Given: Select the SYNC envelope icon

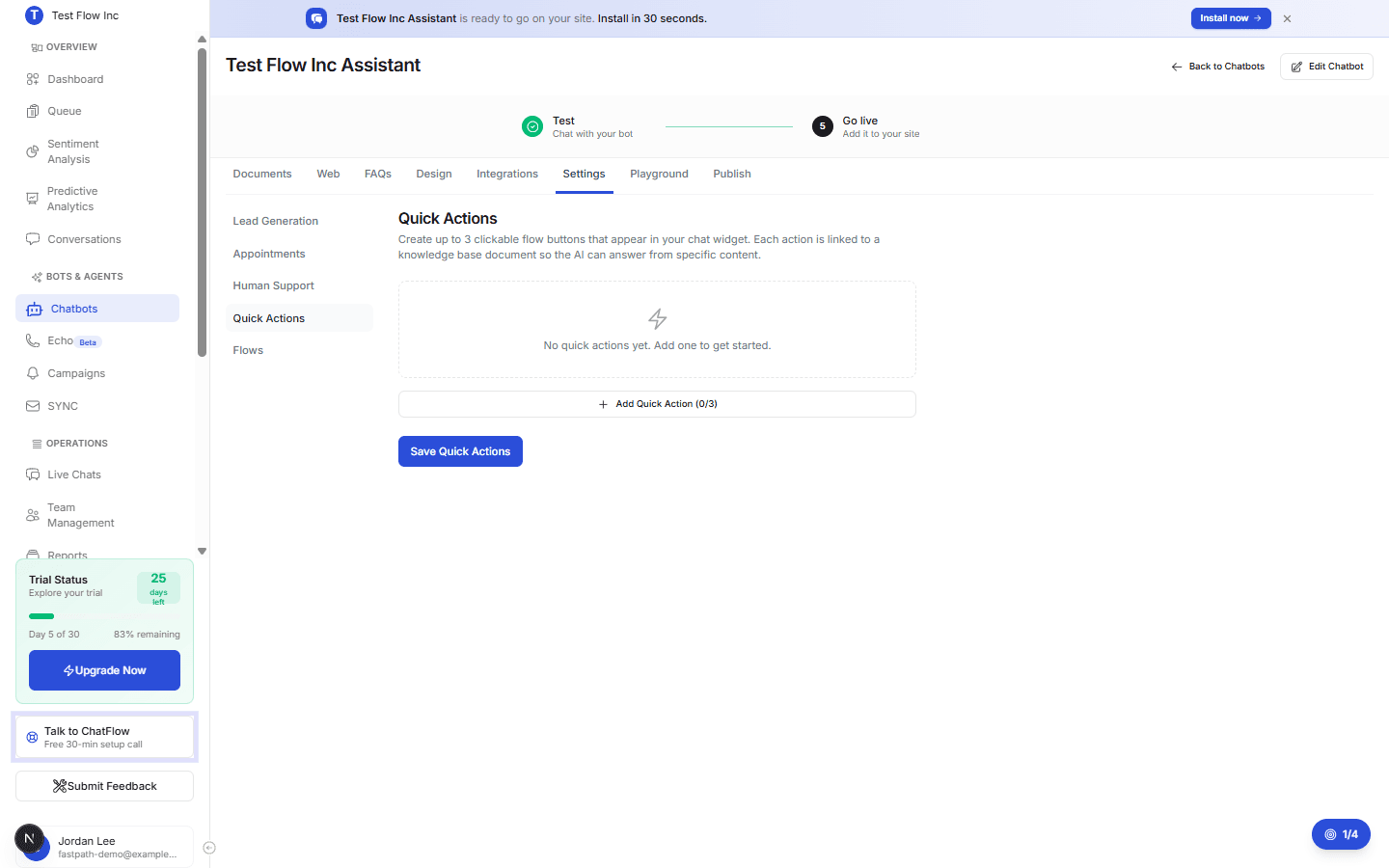Looking at the screenshot, I should (33, 406).
